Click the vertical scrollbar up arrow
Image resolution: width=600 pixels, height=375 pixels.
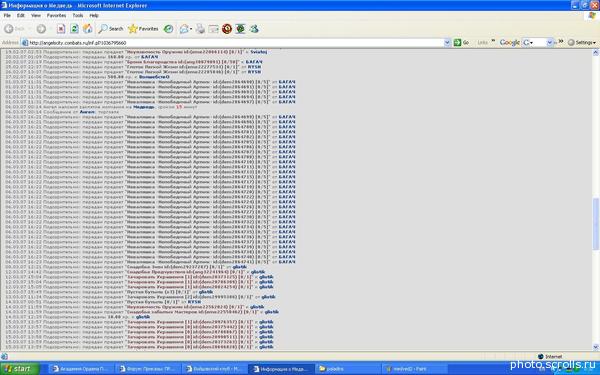click(596, 52)
